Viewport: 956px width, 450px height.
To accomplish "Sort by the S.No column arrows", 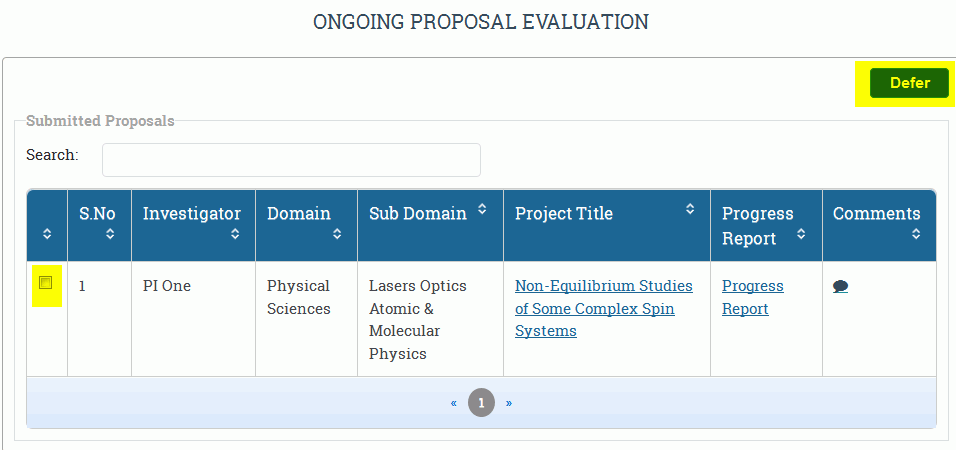I will click(110, 234).
